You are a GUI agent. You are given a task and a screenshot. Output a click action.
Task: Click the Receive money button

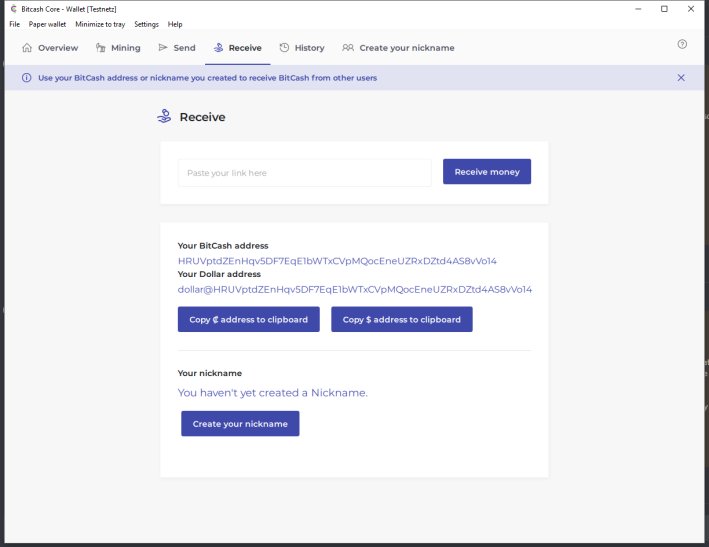pyautogui.click(x=487, y=171)
